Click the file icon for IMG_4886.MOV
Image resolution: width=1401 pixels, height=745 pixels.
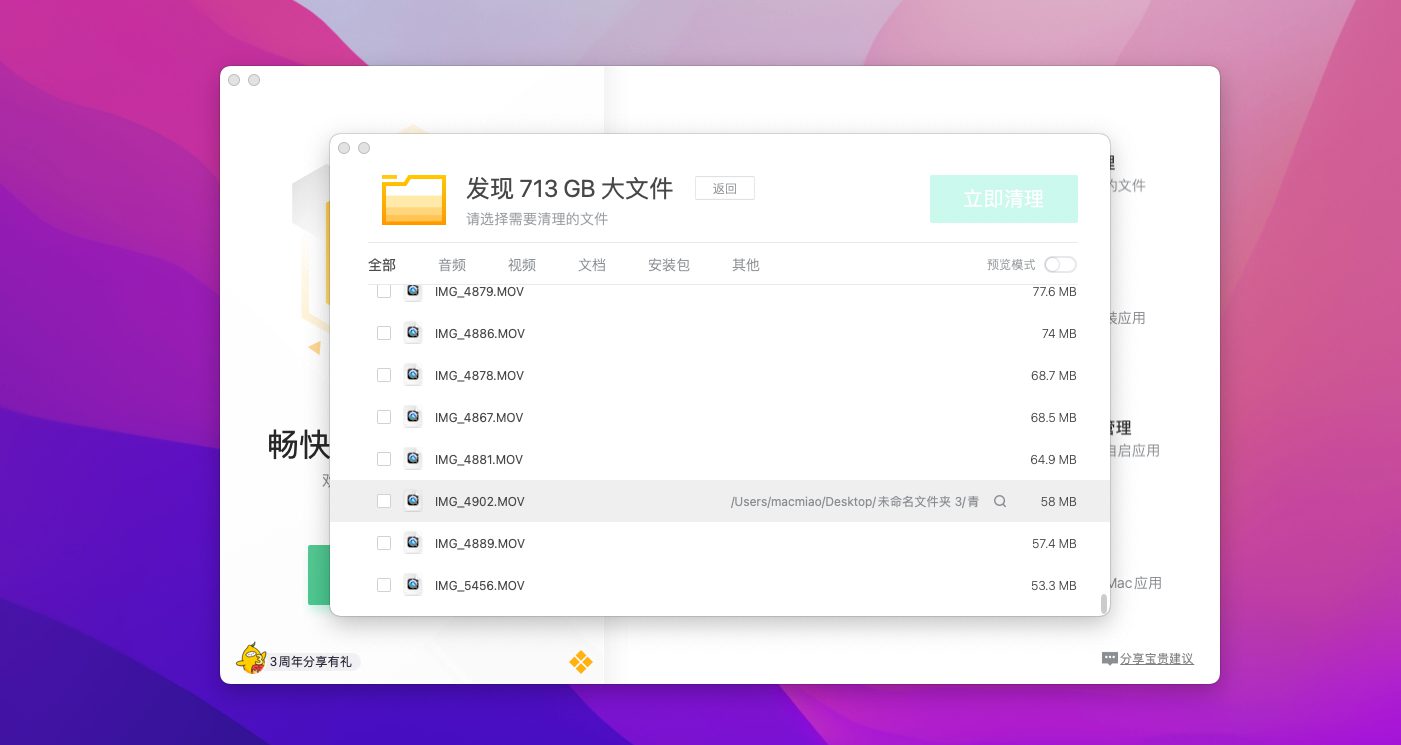tap(413, 333)
